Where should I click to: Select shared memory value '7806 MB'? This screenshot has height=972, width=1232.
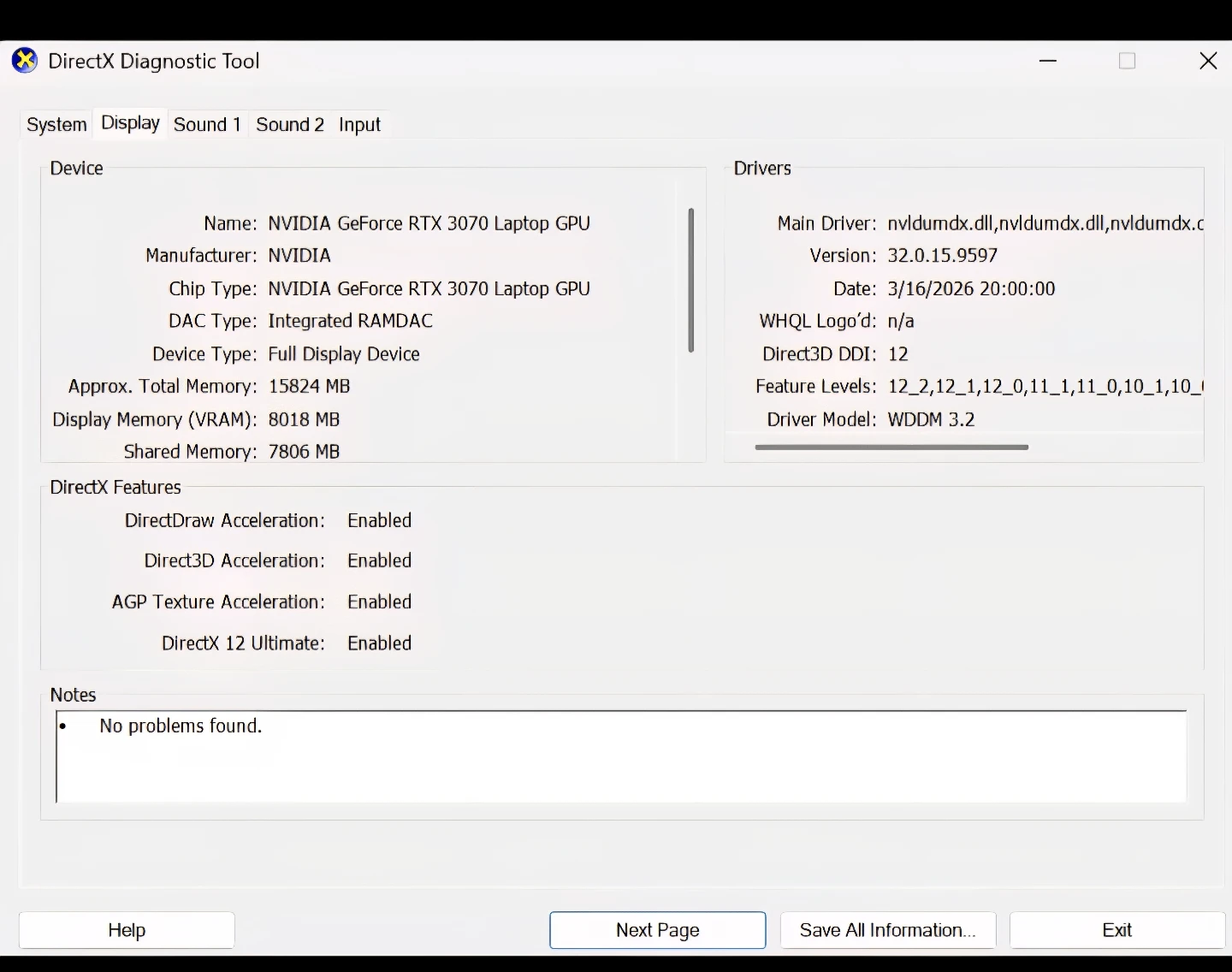click(x=305, y=452)
